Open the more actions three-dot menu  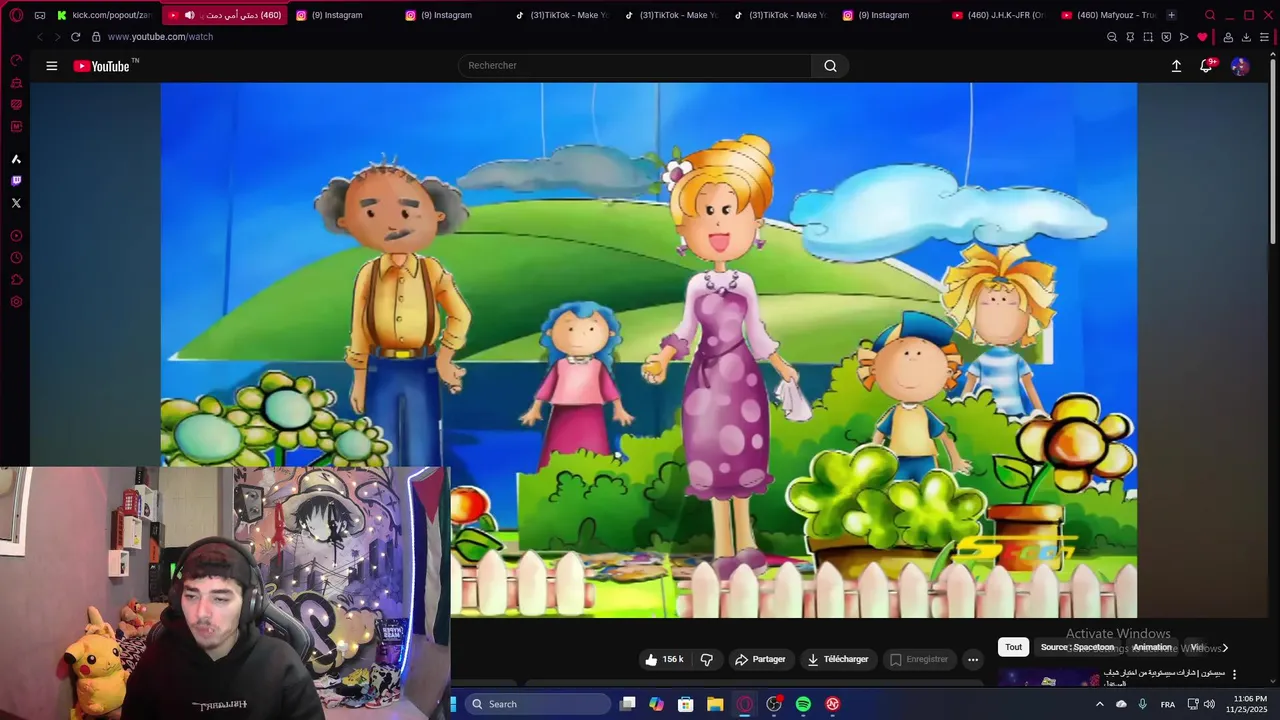click(973, 660)
